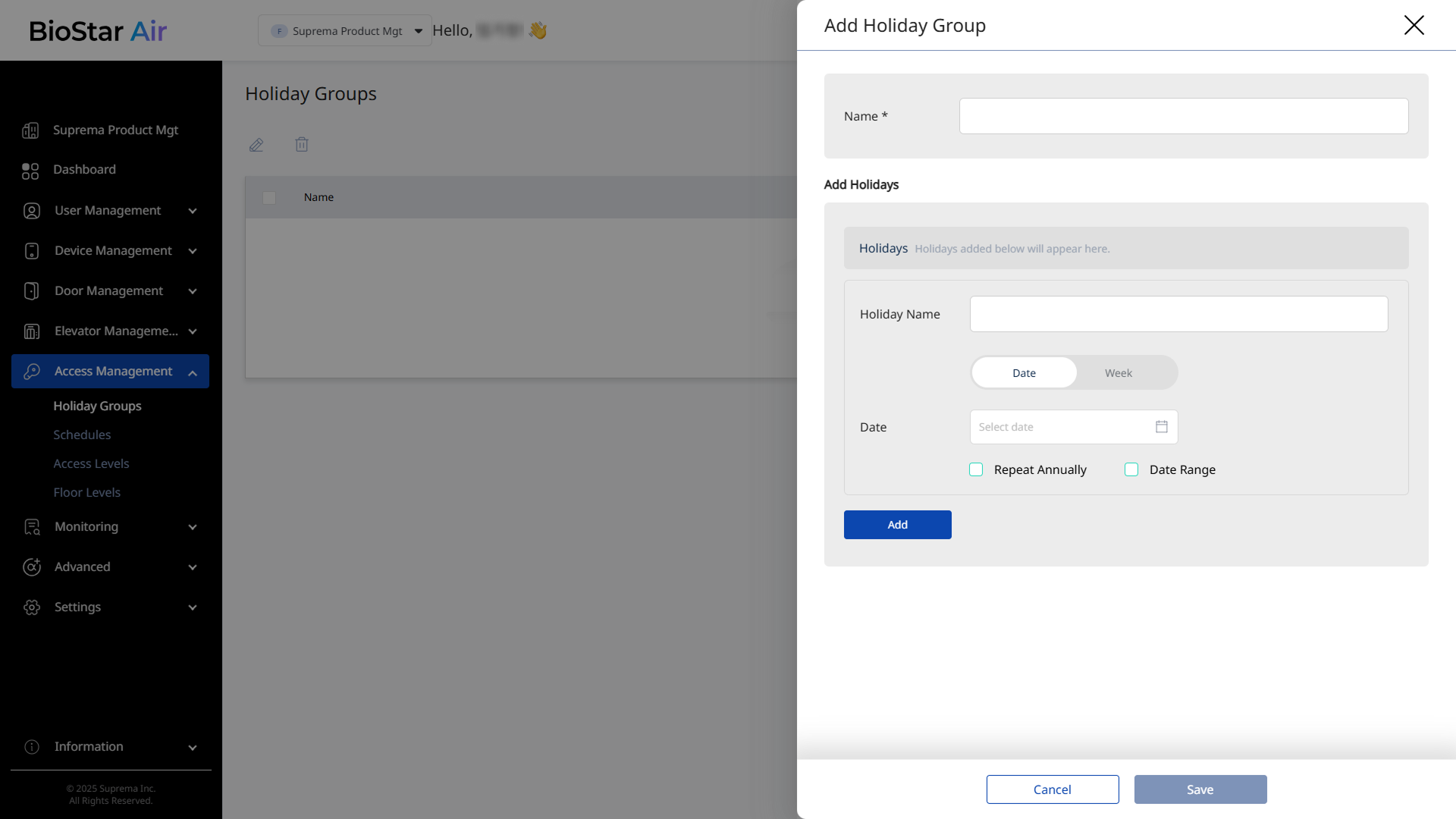Click the Settings gear icon
Screen dimensions: 1456x819
tap(32, 607)
